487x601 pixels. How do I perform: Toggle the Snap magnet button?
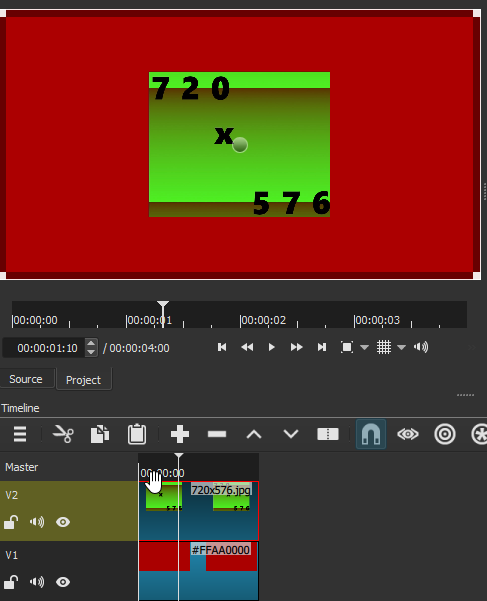coord(371,434)
